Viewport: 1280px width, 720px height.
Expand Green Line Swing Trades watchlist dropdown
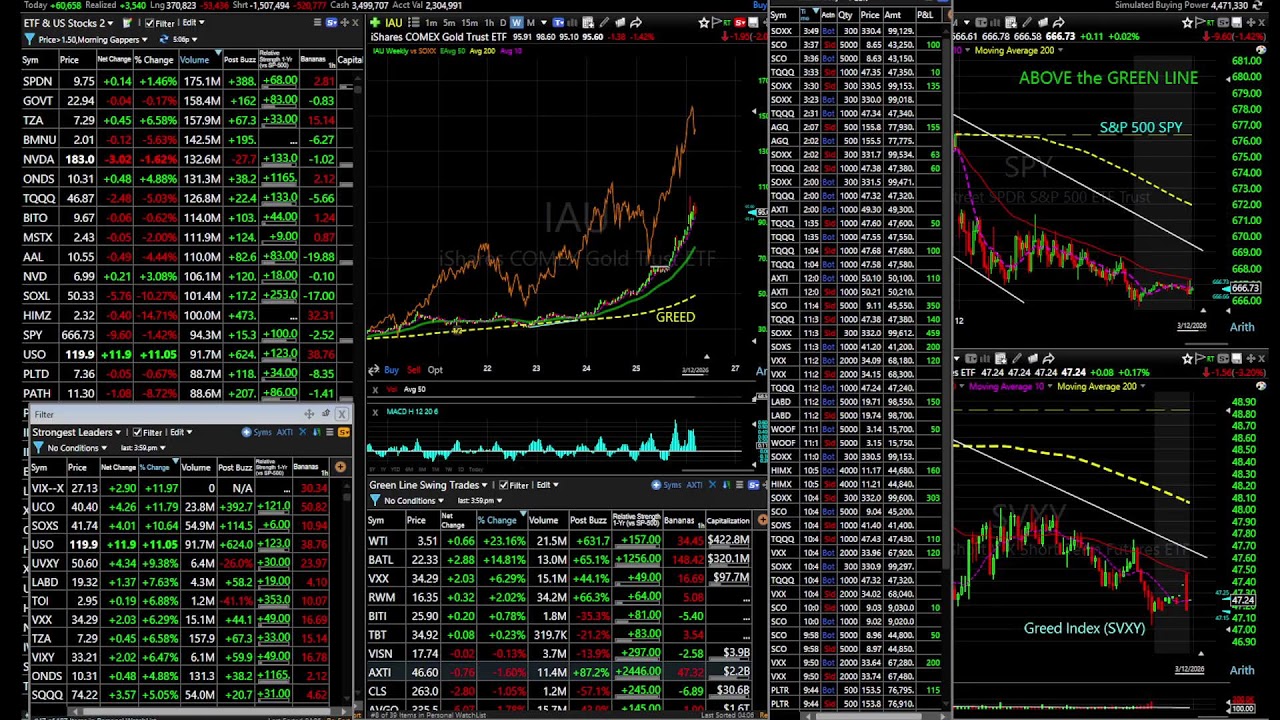[x=484, y=485]
